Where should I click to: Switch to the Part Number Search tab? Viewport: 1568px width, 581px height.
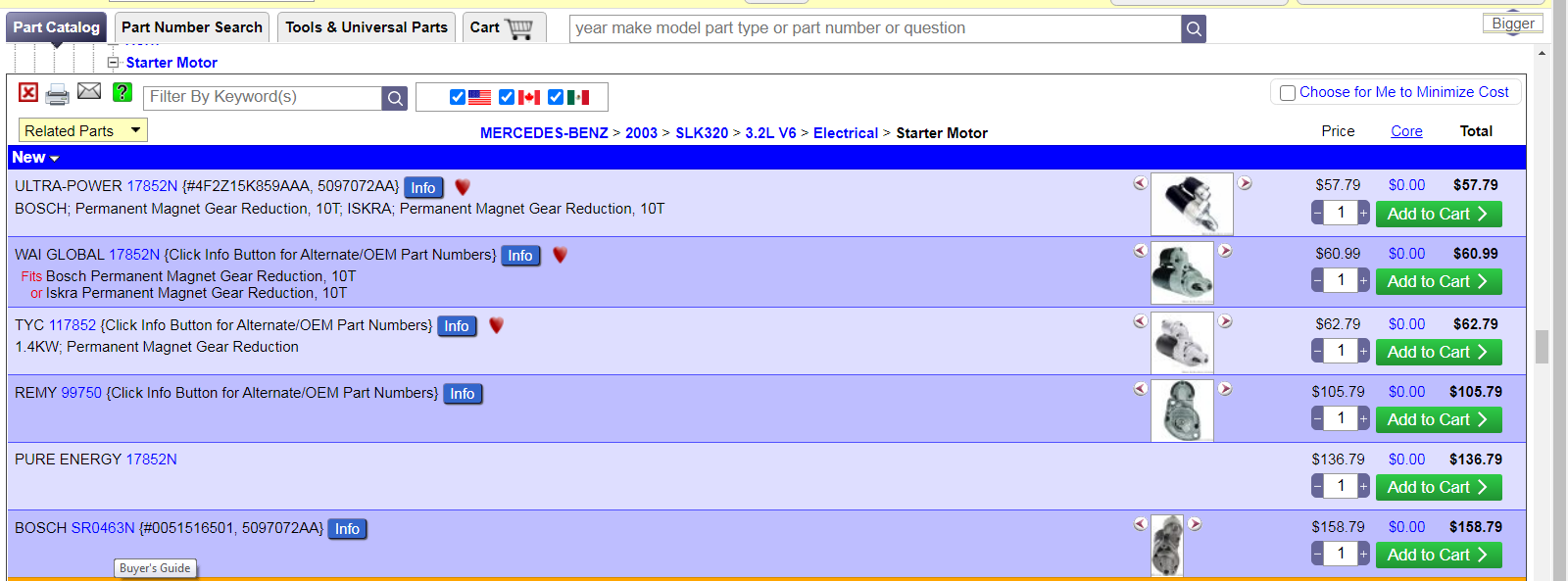click(192, 27)
